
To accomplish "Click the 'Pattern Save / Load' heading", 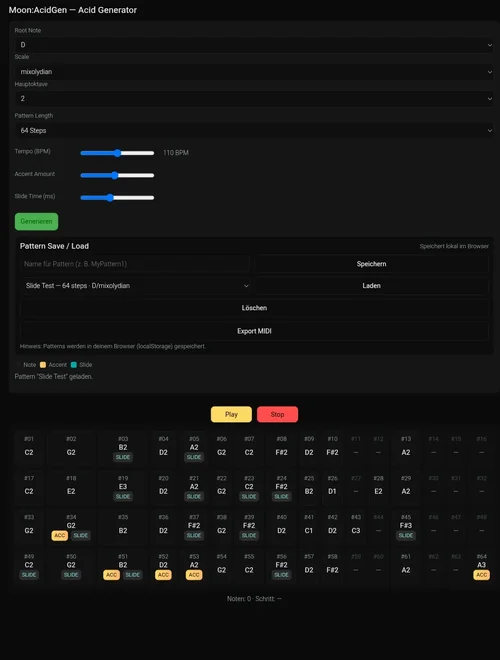I will click(x=54, y=246).
